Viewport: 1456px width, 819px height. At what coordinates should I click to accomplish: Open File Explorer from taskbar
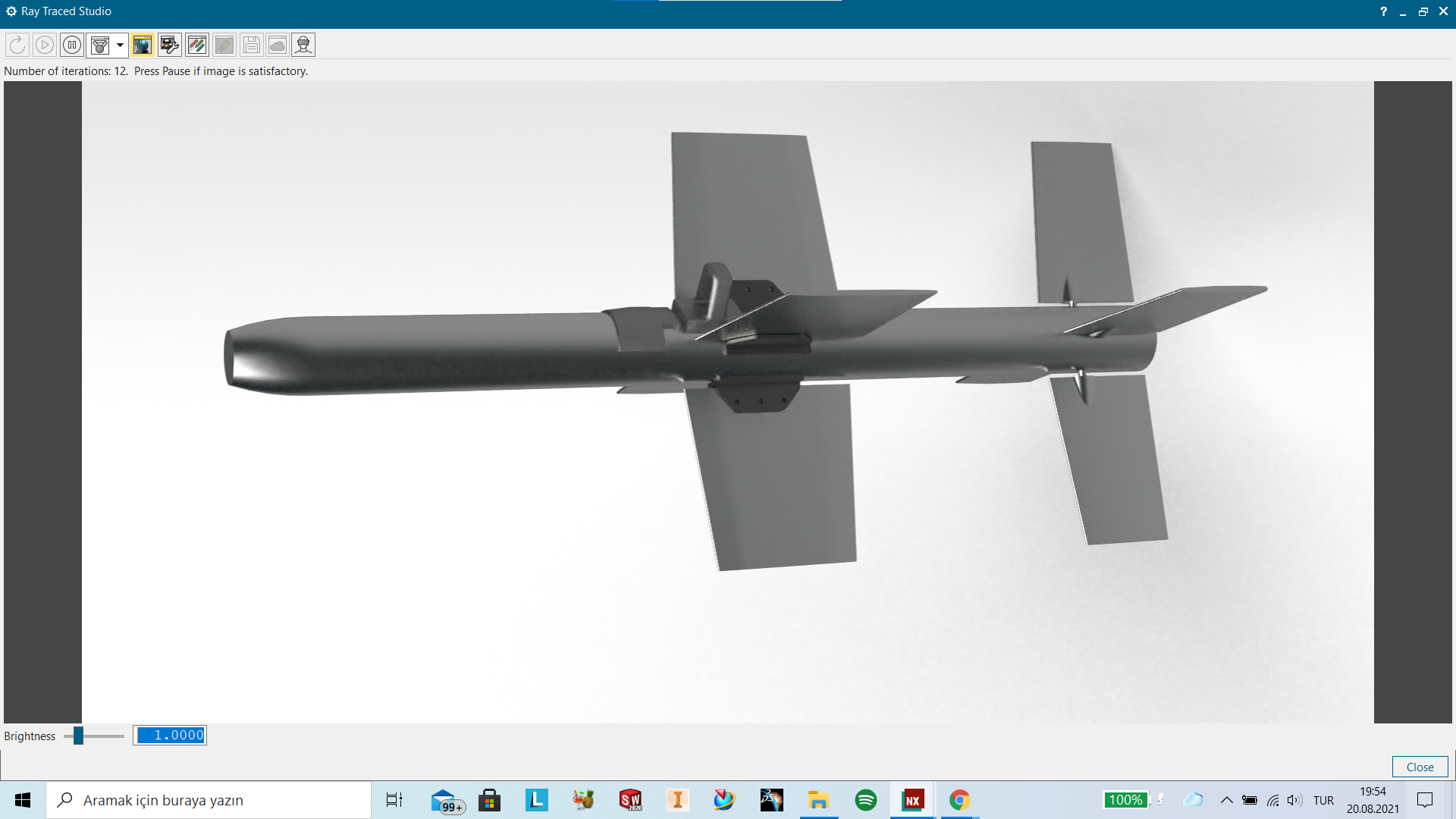[819, 800]
